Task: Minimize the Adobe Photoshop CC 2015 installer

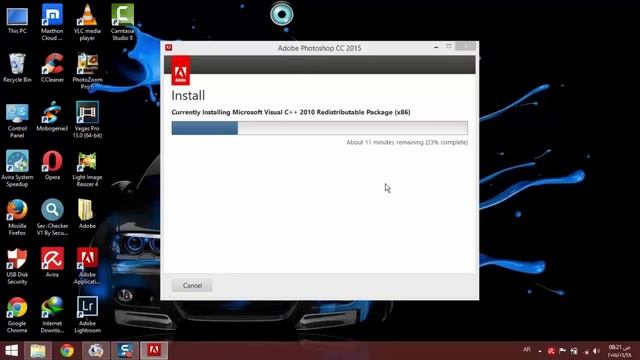Action: point(436,47)
